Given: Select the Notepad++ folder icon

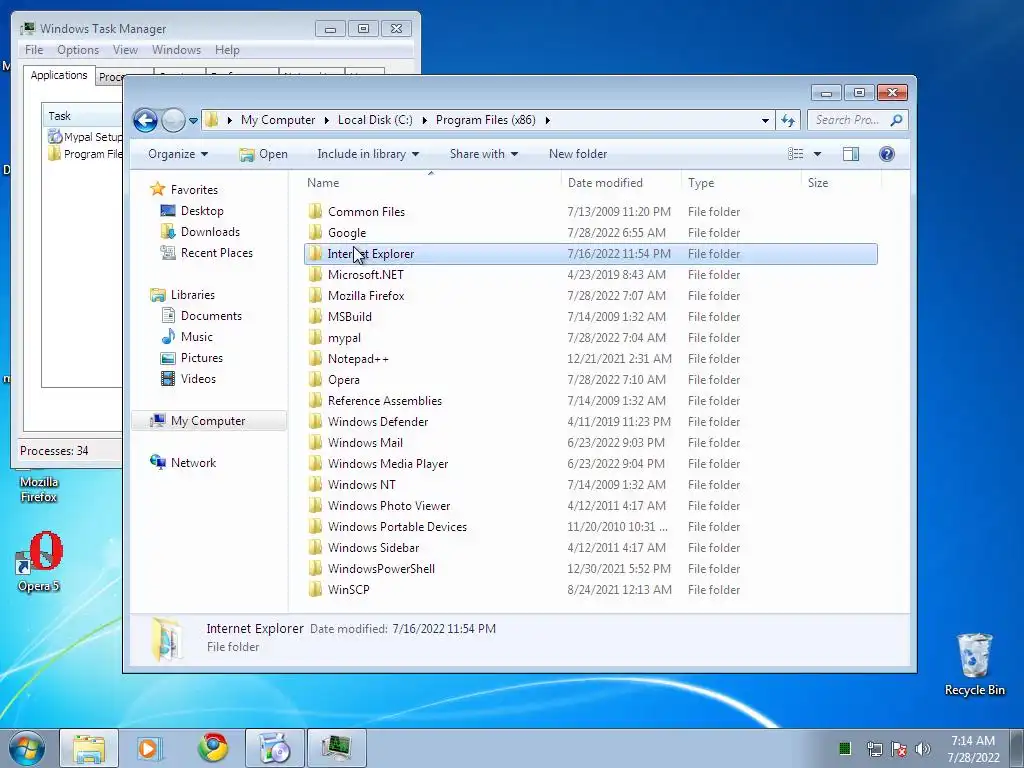Looking at the screenshot, I should click(315, 358).
